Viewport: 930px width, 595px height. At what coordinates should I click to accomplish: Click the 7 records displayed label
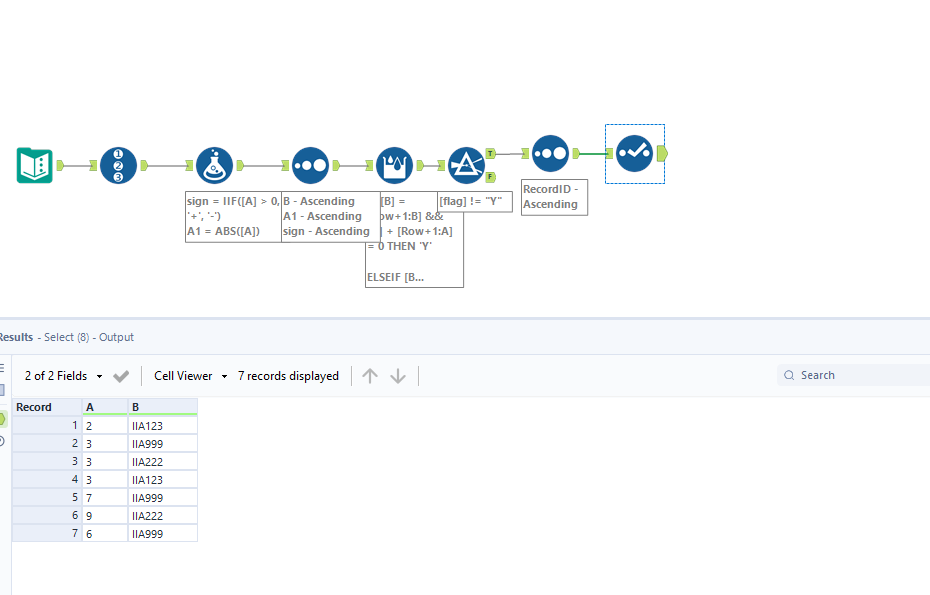point(288,376)
